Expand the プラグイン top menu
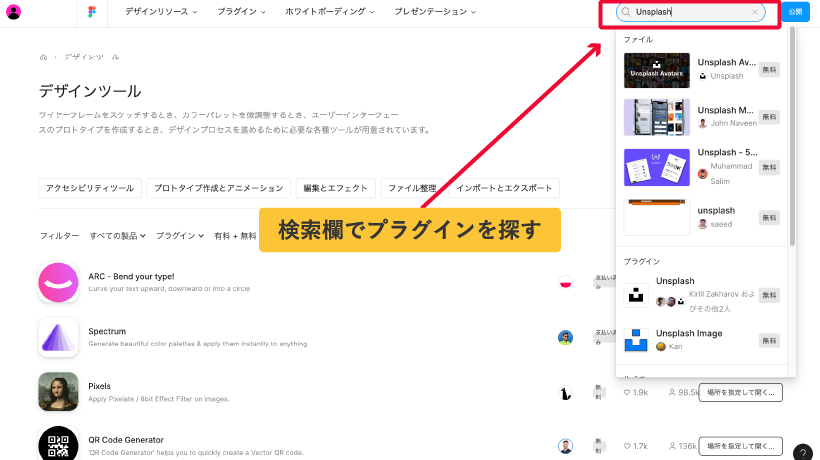Viewport: 820px width, 460px height. coord(241,12)
